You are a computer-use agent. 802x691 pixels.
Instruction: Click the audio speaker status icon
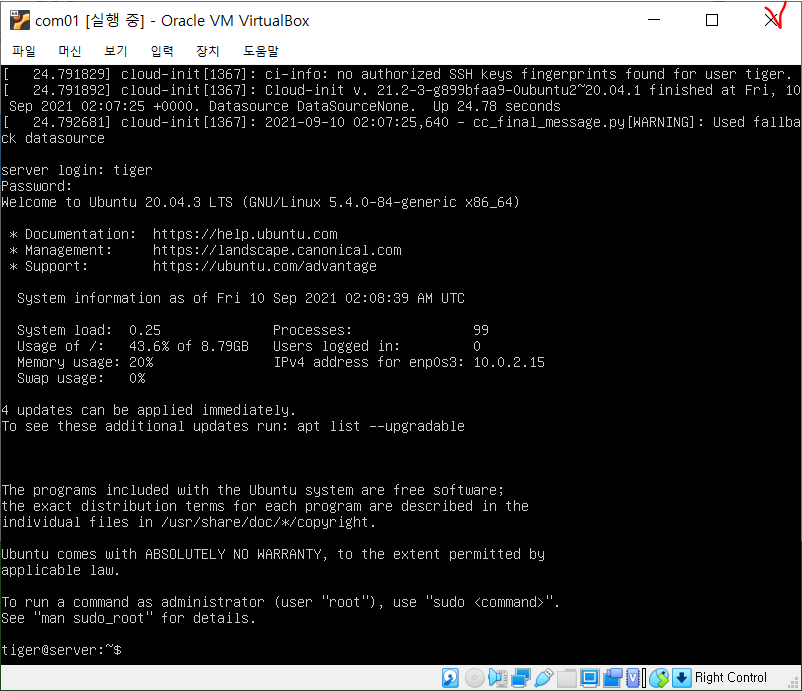(x=498, y=678)
